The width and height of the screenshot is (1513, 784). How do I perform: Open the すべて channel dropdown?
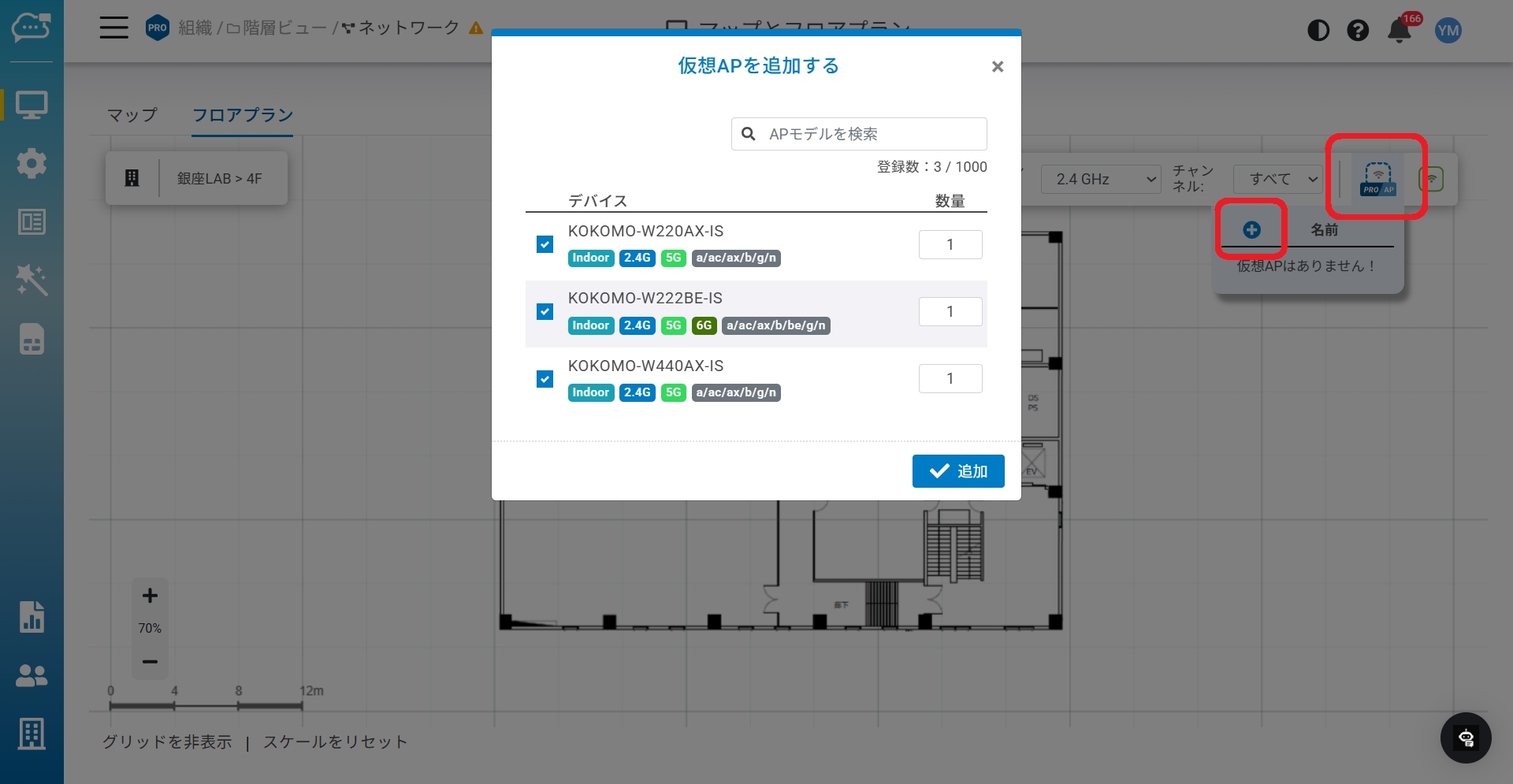coord(1277,179)
